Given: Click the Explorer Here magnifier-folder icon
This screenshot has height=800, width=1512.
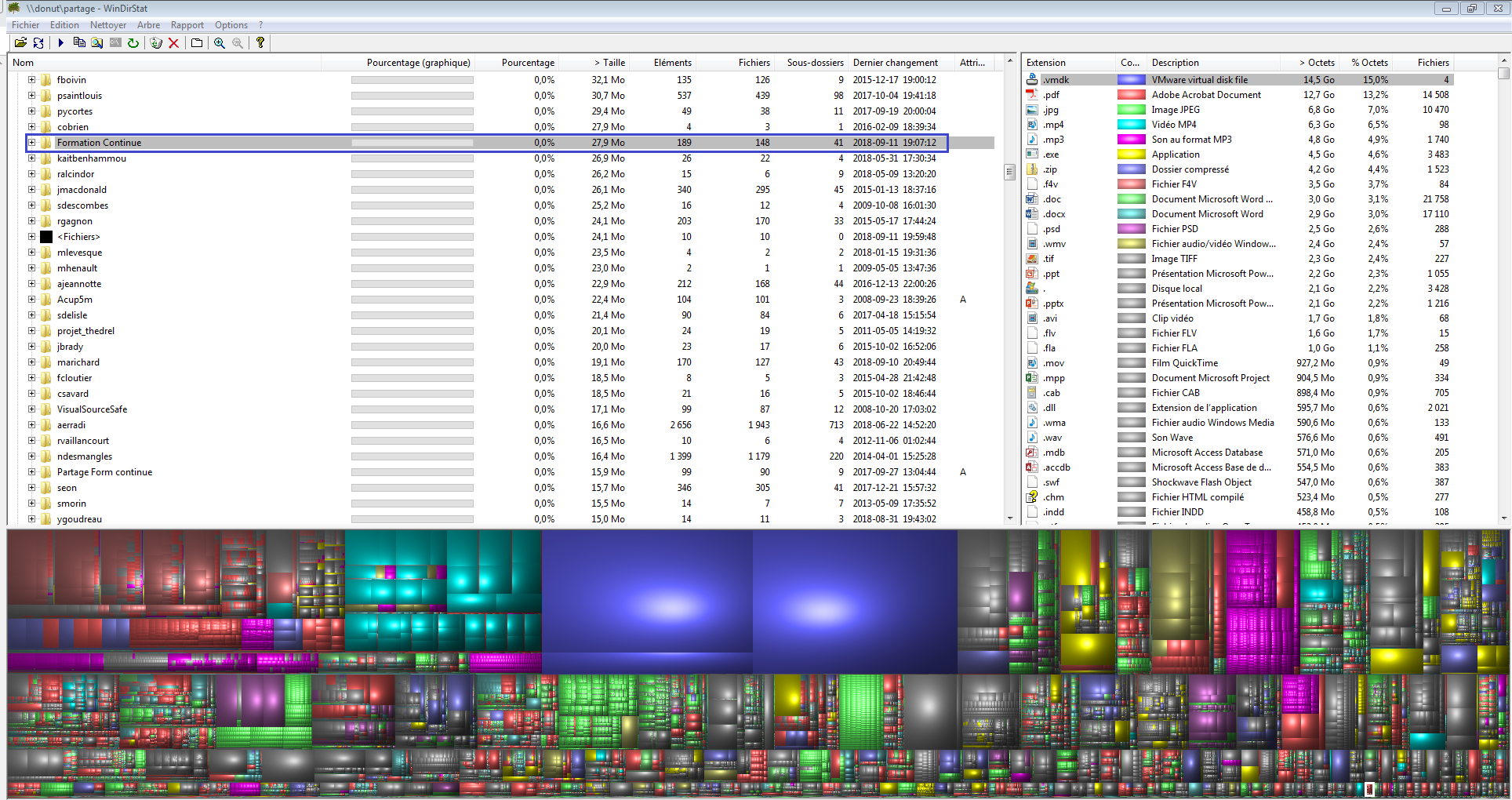Looking at the screenshot, I should click(97, 43).
